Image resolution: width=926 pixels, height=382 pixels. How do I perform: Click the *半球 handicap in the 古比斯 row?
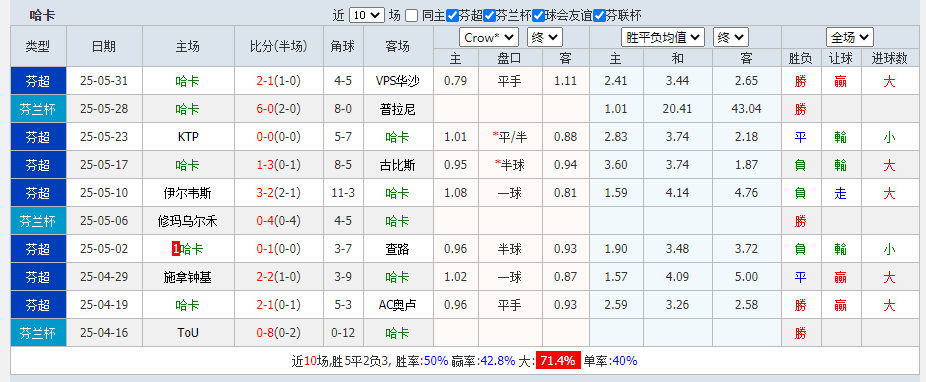(x=510, y=165)
